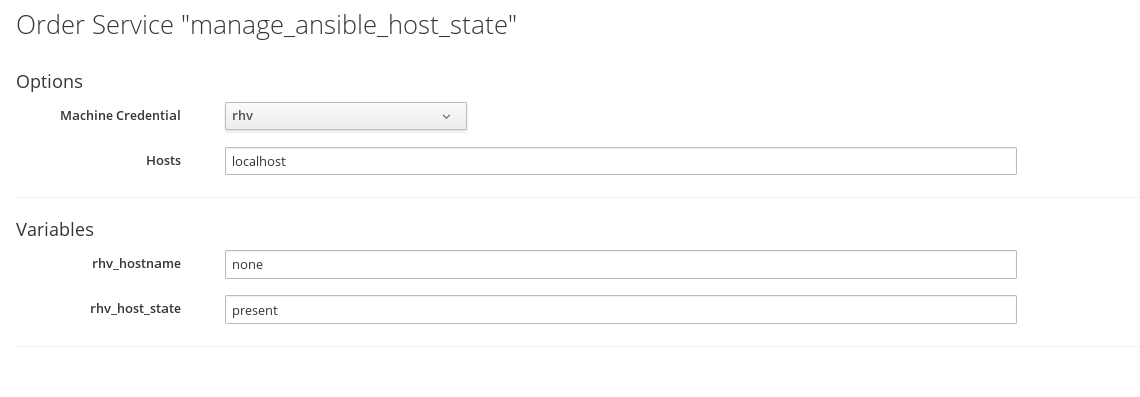This screenshot has height=397, width=1140.
Task: Click the rhv_hostname label
Action: 136,264
